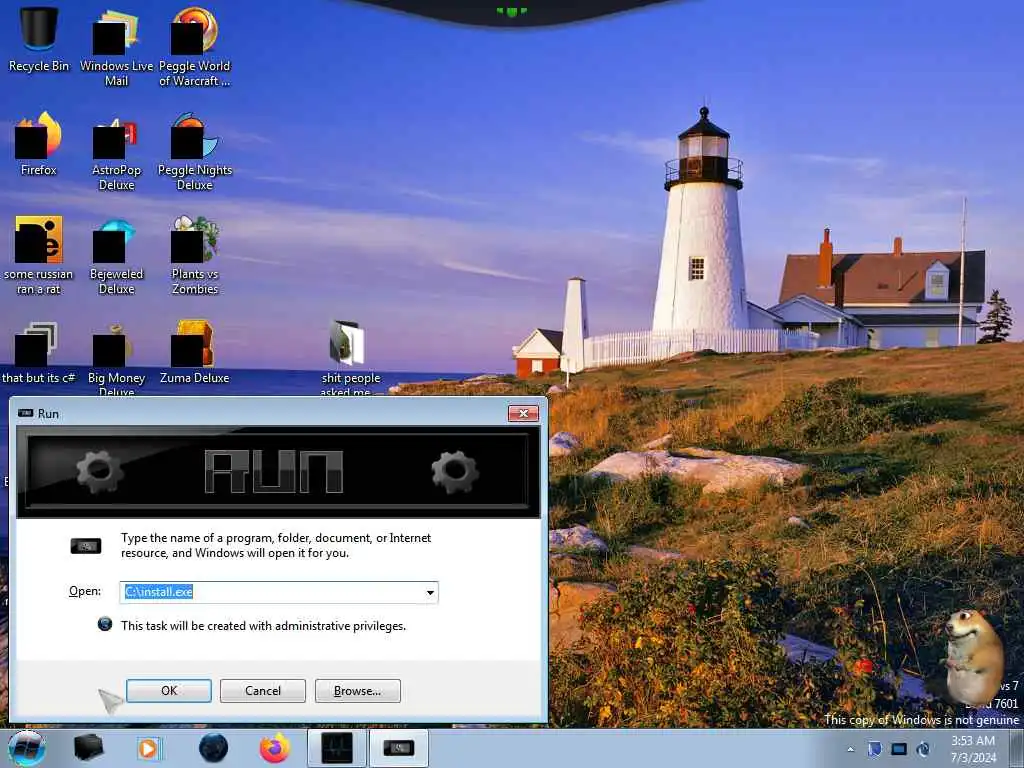Select the Windows Live Mail shortcut

click(116, 47)
